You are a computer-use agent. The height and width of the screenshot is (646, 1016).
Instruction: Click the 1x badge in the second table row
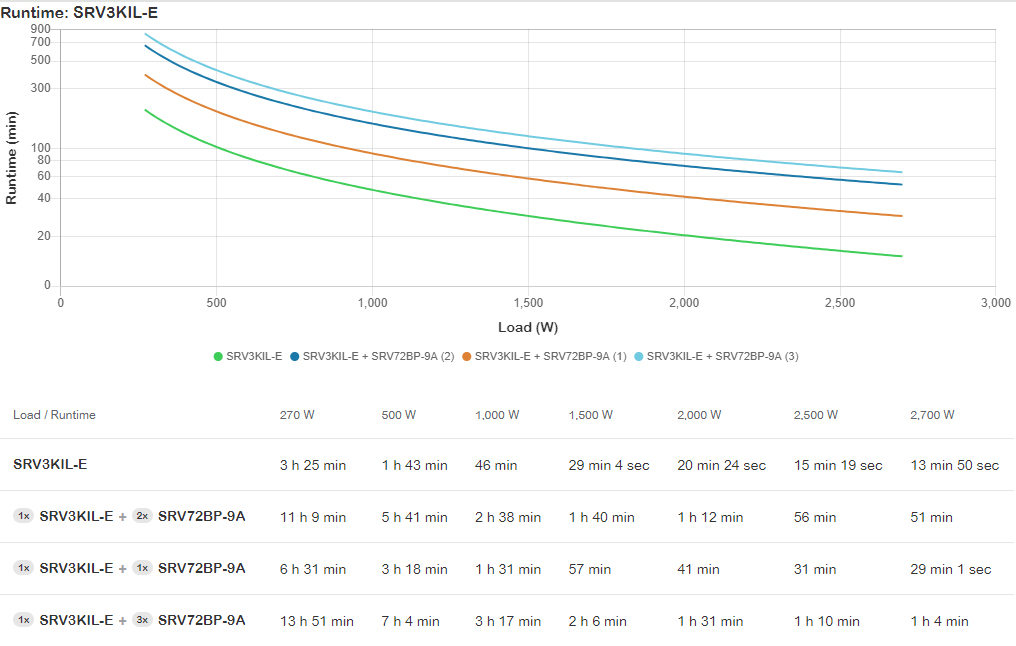(22, 517)
